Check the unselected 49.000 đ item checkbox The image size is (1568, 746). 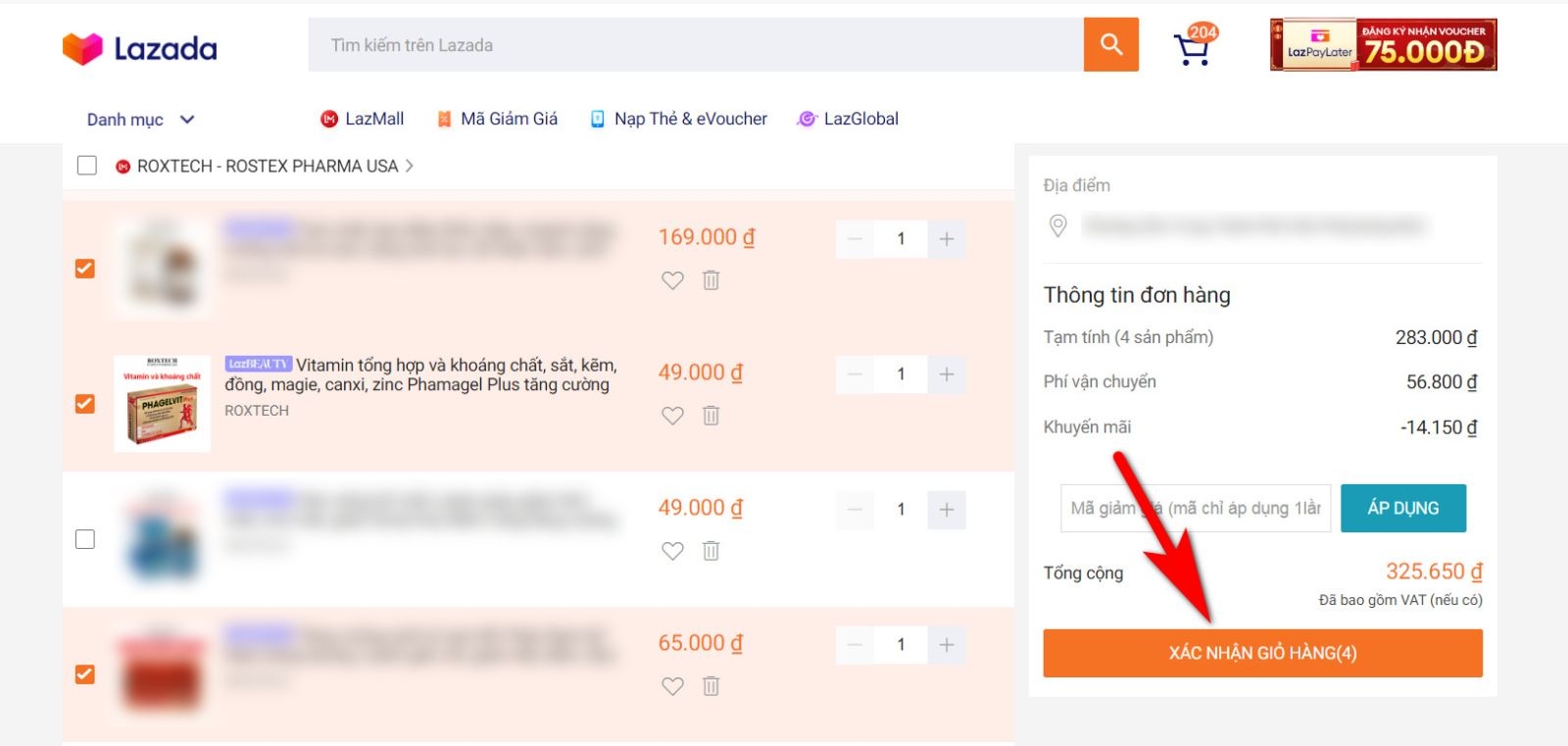pyautogui.click(x=85, y=539)
